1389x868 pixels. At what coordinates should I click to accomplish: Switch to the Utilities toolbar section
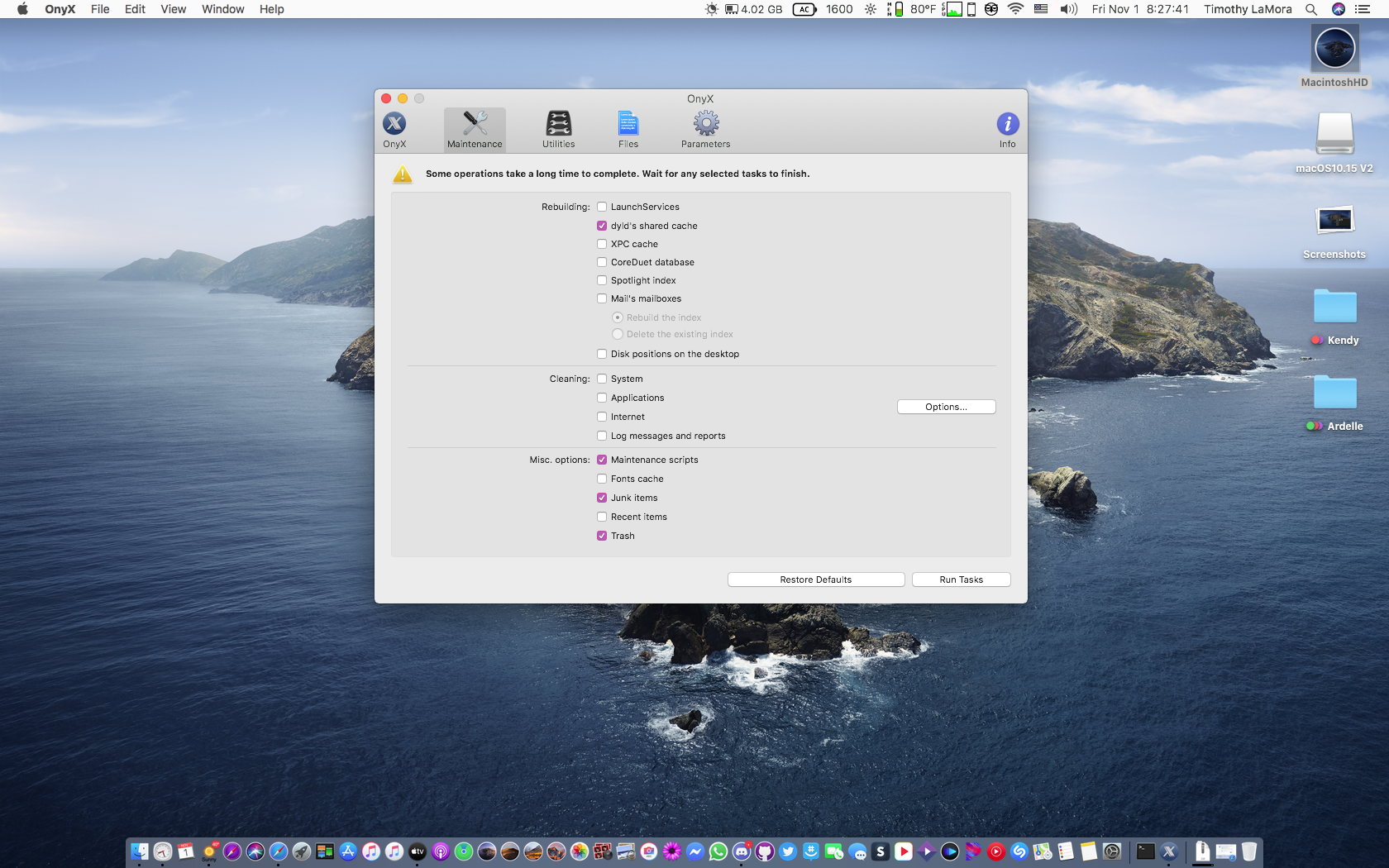pyautogui.click(x=558, y=125)
